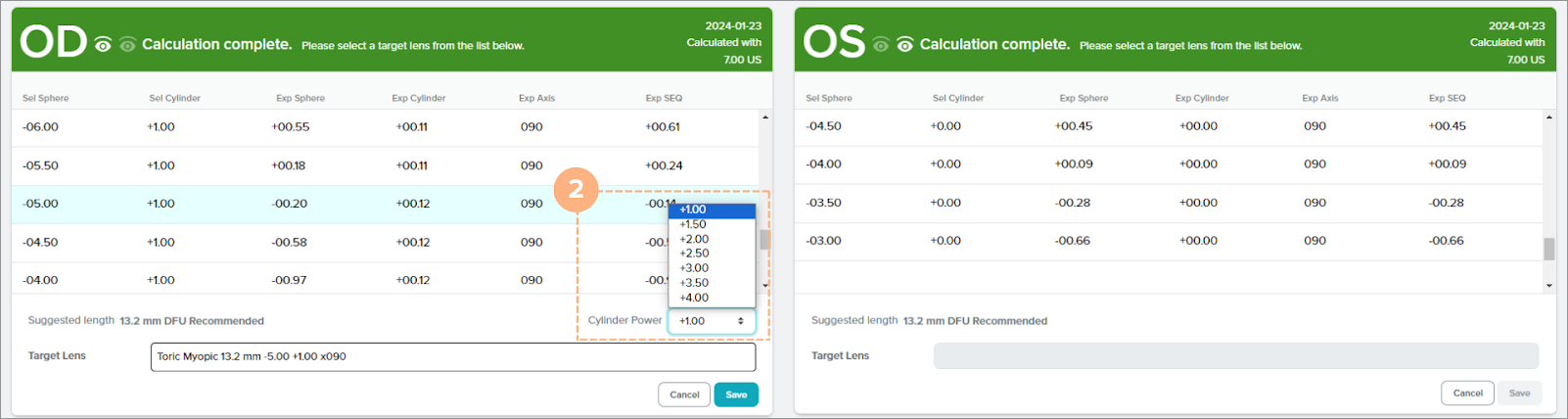Click the first eye icon in OS header
1568x419 pixels.
[x=881, y=45]
